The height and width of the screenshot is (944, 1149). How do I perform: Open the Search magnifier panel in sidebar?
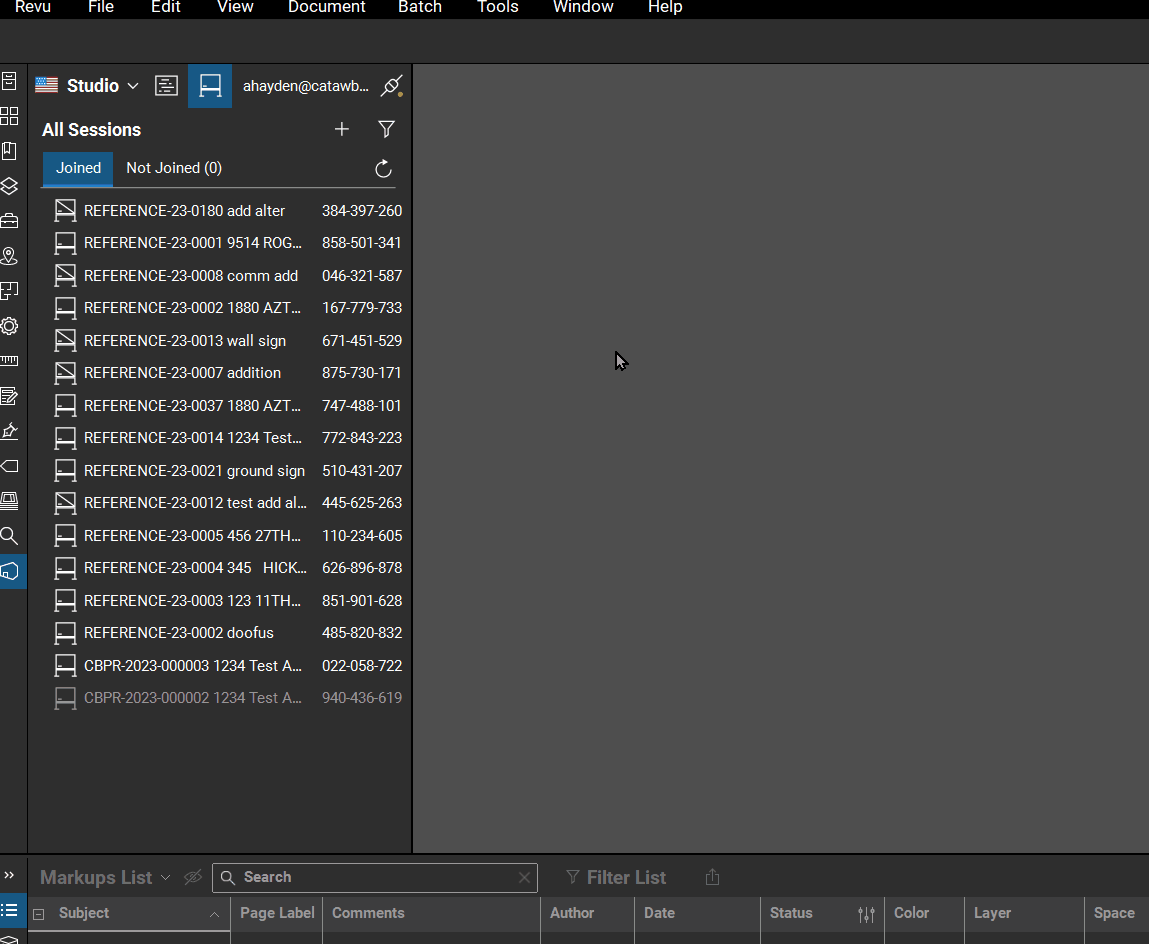[x=9, y=536]
